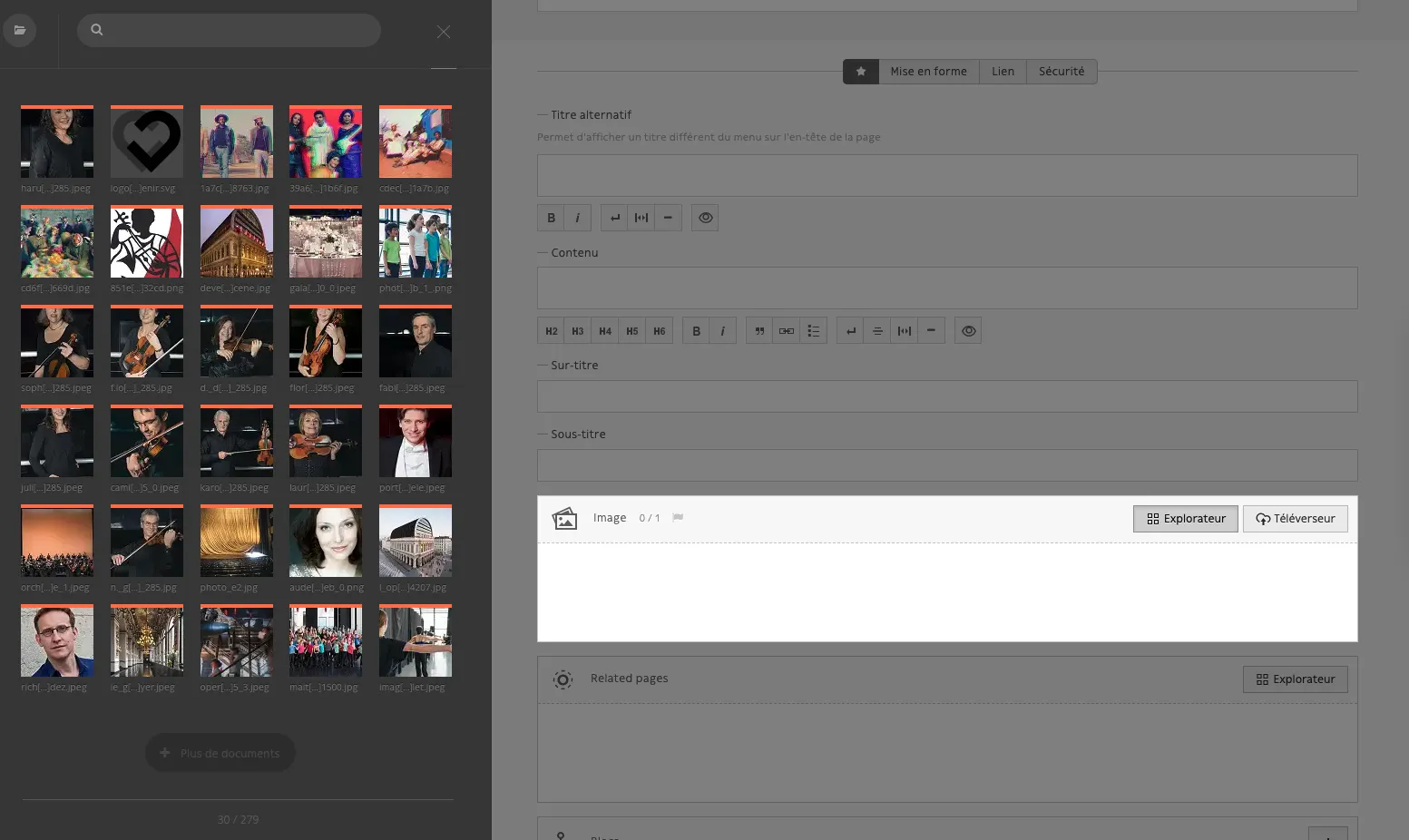Screen dimensions: 1409x840
Task: Select thumbnail haru[...]285.jpeg
Action: (57, 142)
